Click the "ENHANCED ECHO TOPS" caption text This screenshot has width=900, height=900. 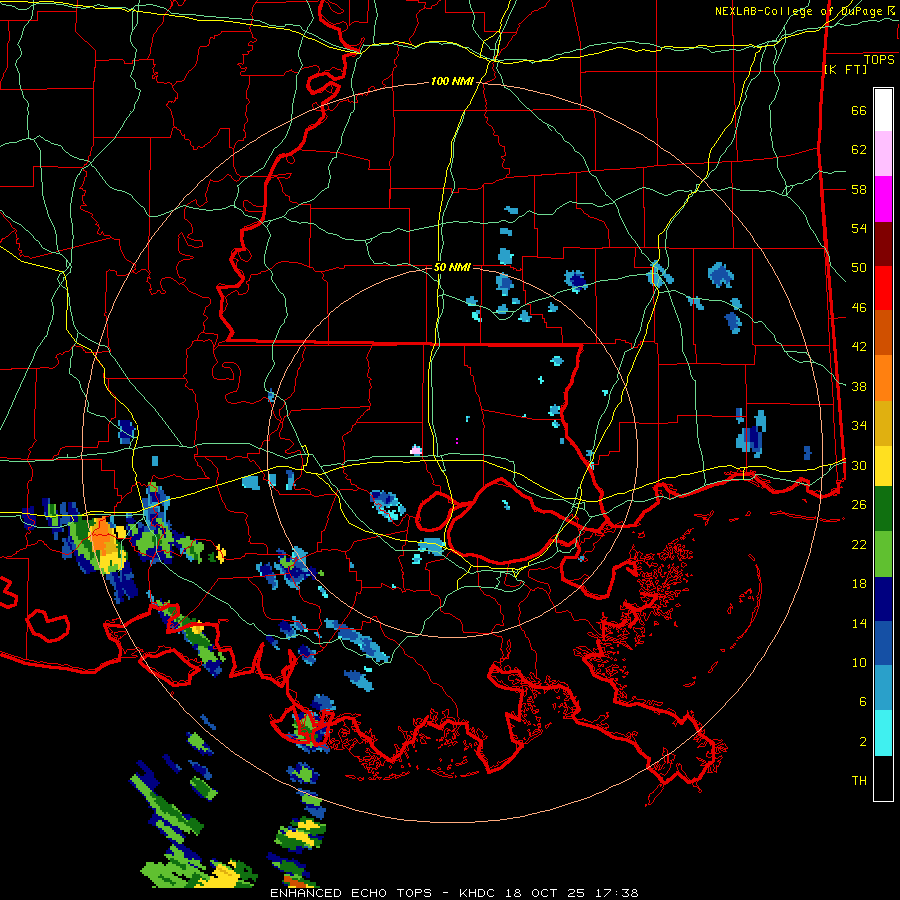[x=351, y=893]
